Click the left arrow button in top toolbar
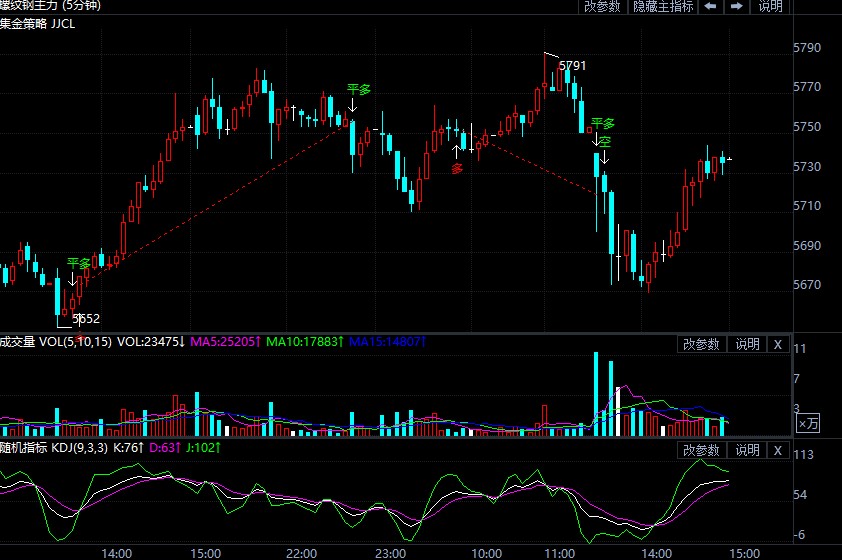The width and height of the screenshot is (842, 560). 711,6
